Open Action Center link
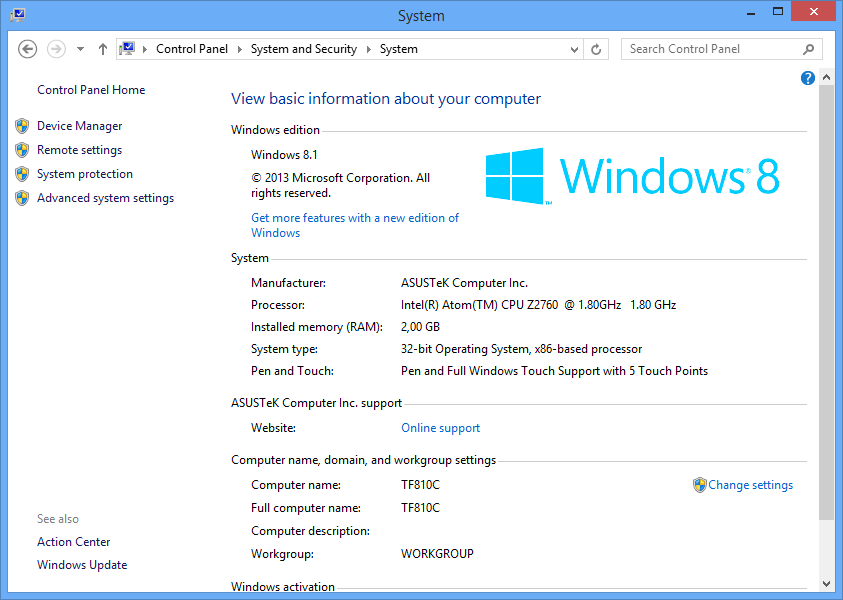 (74, 542)
